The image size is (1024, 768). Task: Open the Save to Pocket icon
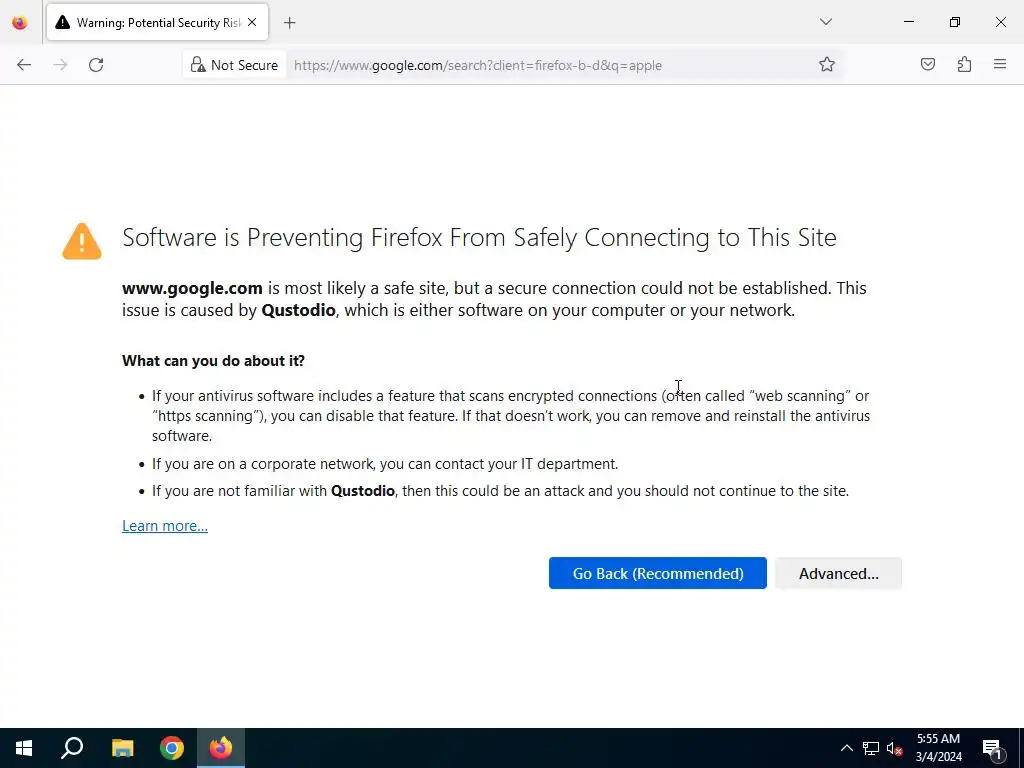928,65
